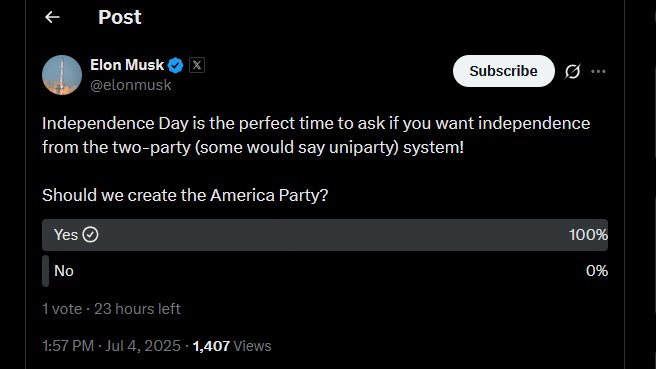
Task: Click the America Party question text
Action: coord(185,195)
